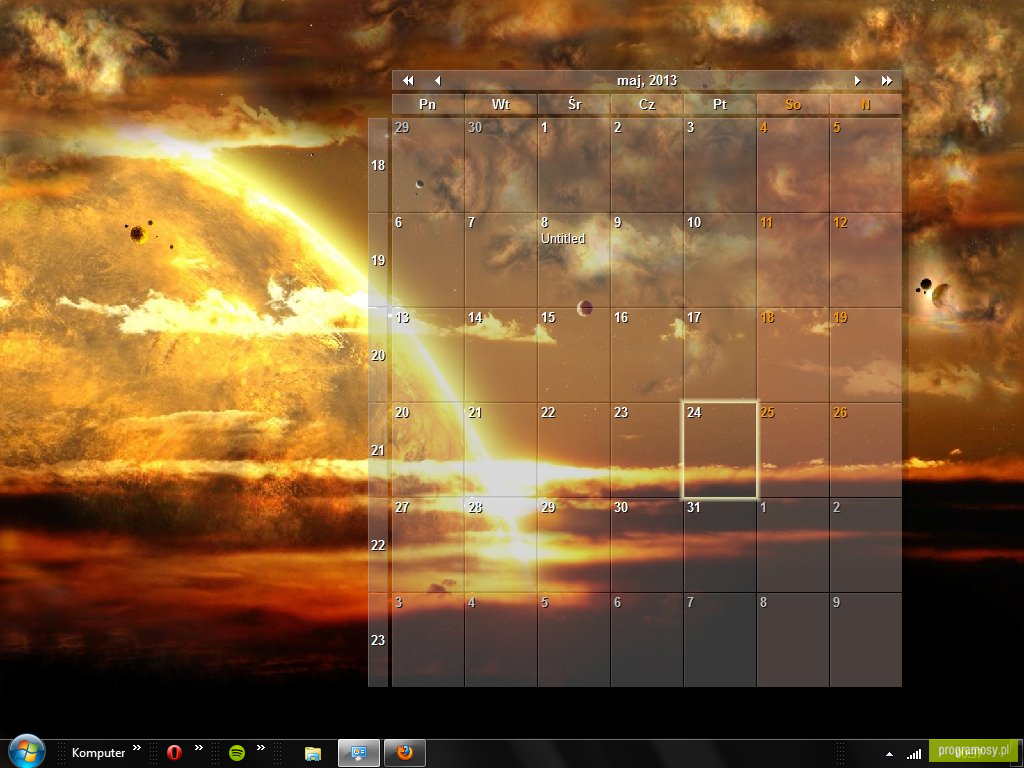Screen dimensions: 1024x768
Task: Click the 'Pn' weekday header
Action: (428, 104)
